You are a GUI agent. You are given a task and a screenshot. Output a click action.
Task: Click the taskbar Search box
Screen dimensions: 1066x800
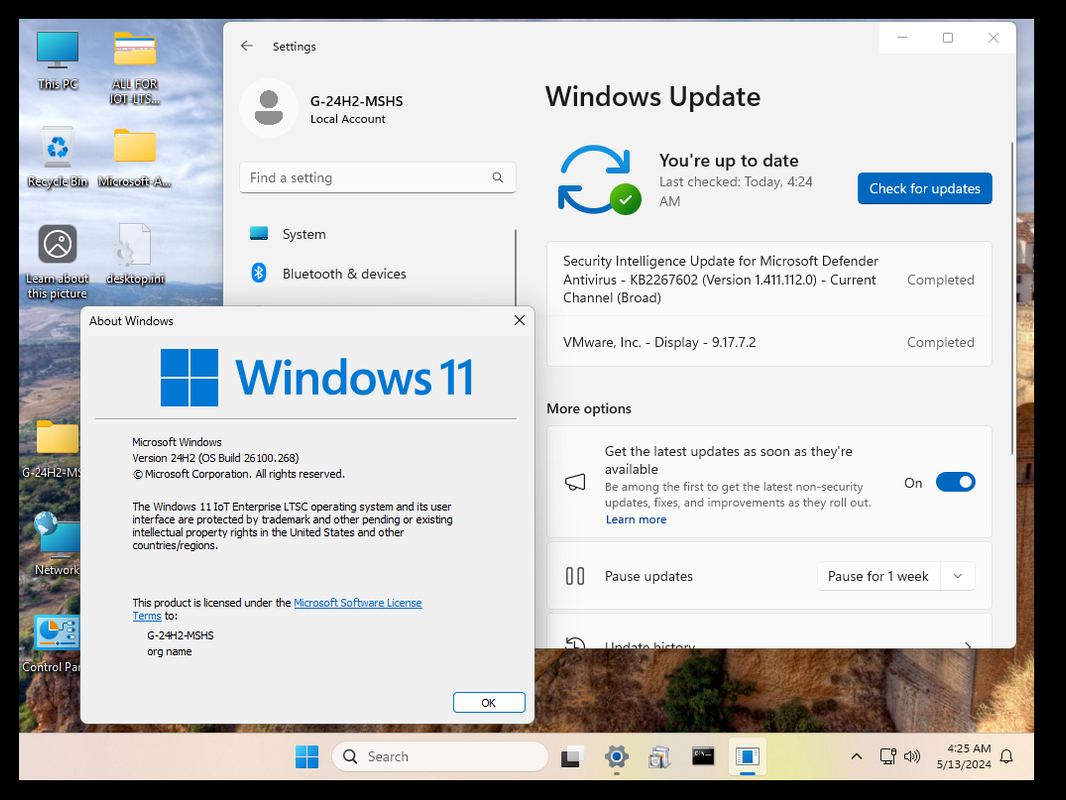tap(440, 756)
